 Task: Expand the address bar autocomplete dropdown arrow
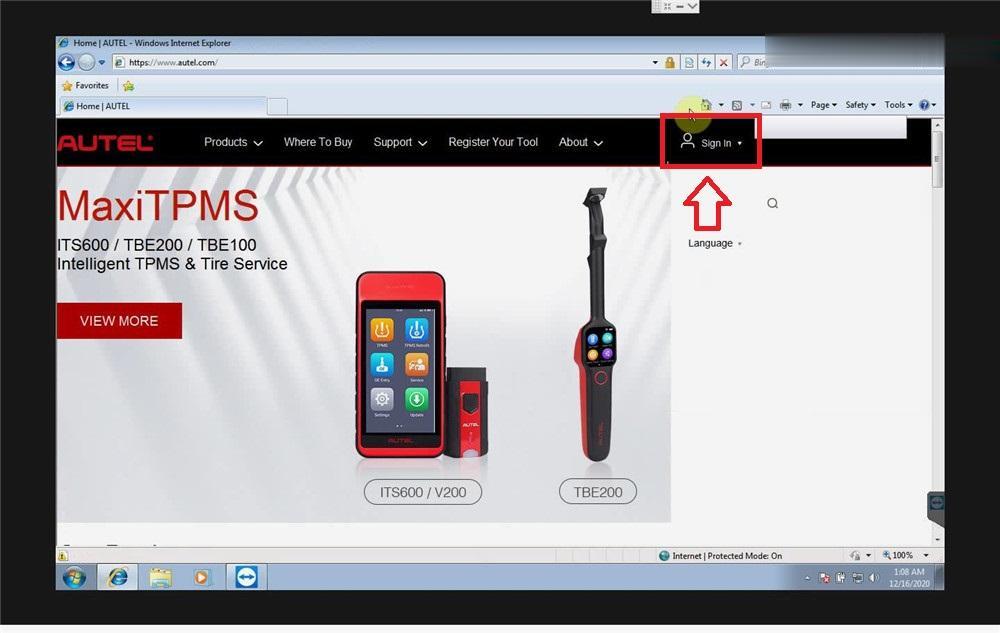655,62
